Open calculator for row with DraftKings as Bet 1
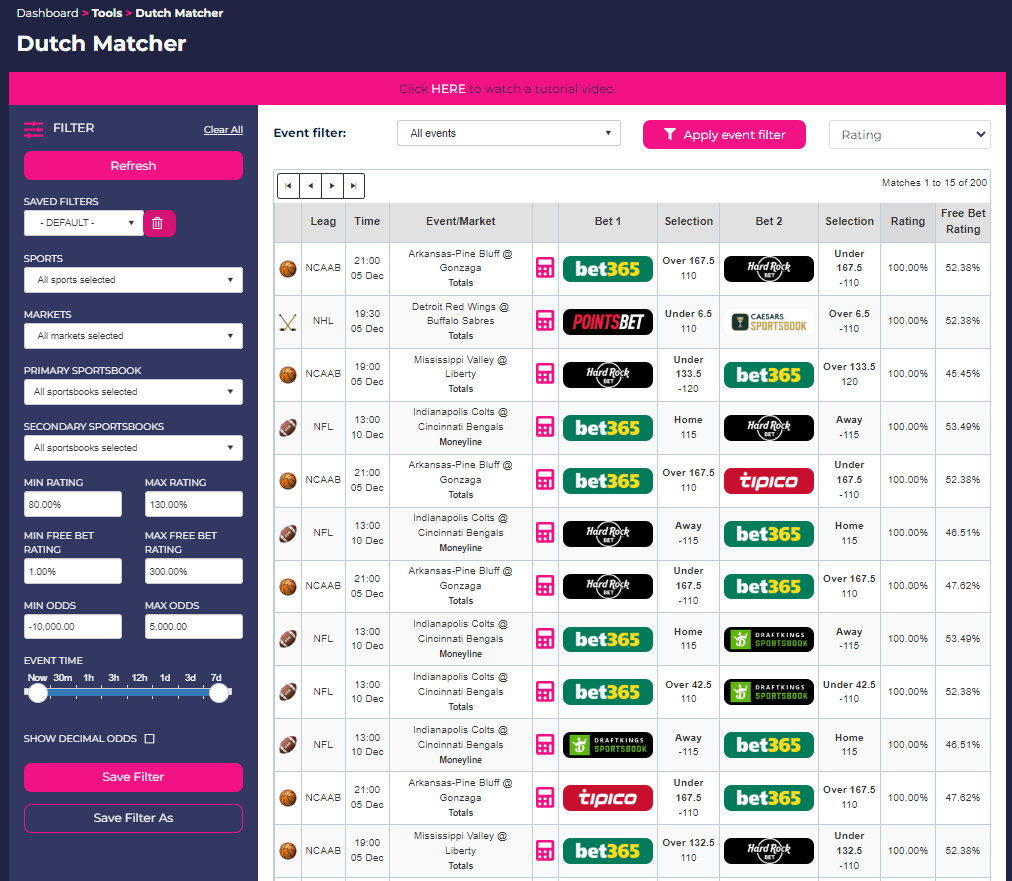The height and width of the screenshot is (881, 1012). click(x=545, y=744)
